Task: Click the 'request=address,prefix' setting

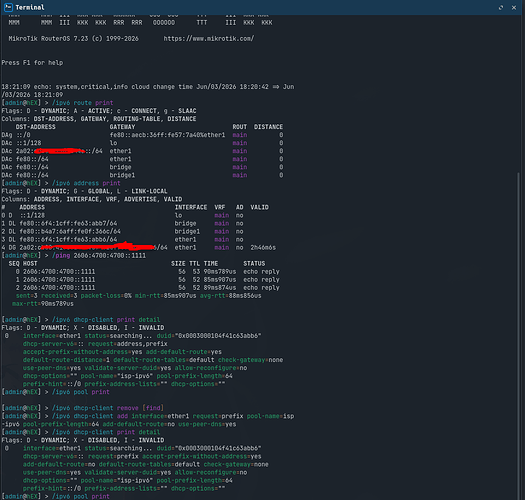Action: pos(128,344)
